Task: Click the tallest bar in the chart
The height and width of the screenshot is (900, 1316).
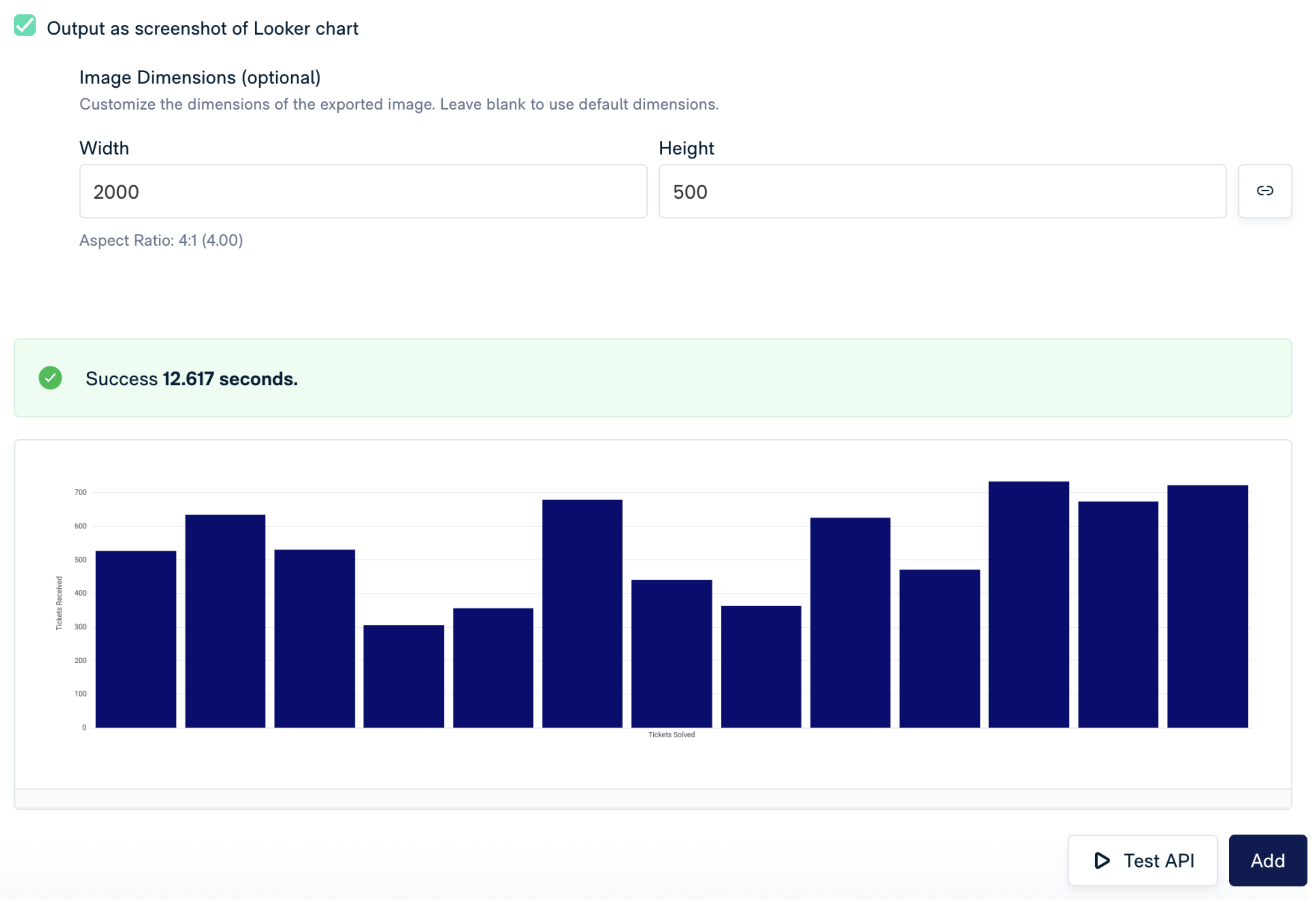Action: 1029,605
